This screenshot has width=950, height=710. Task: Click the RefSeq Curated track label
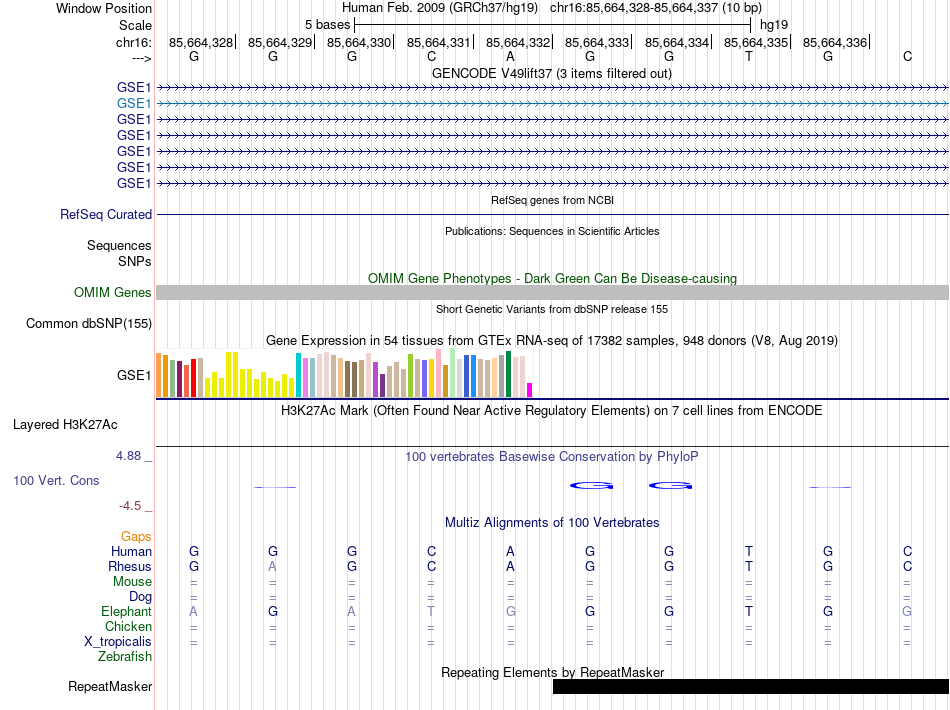pos(106,214)
